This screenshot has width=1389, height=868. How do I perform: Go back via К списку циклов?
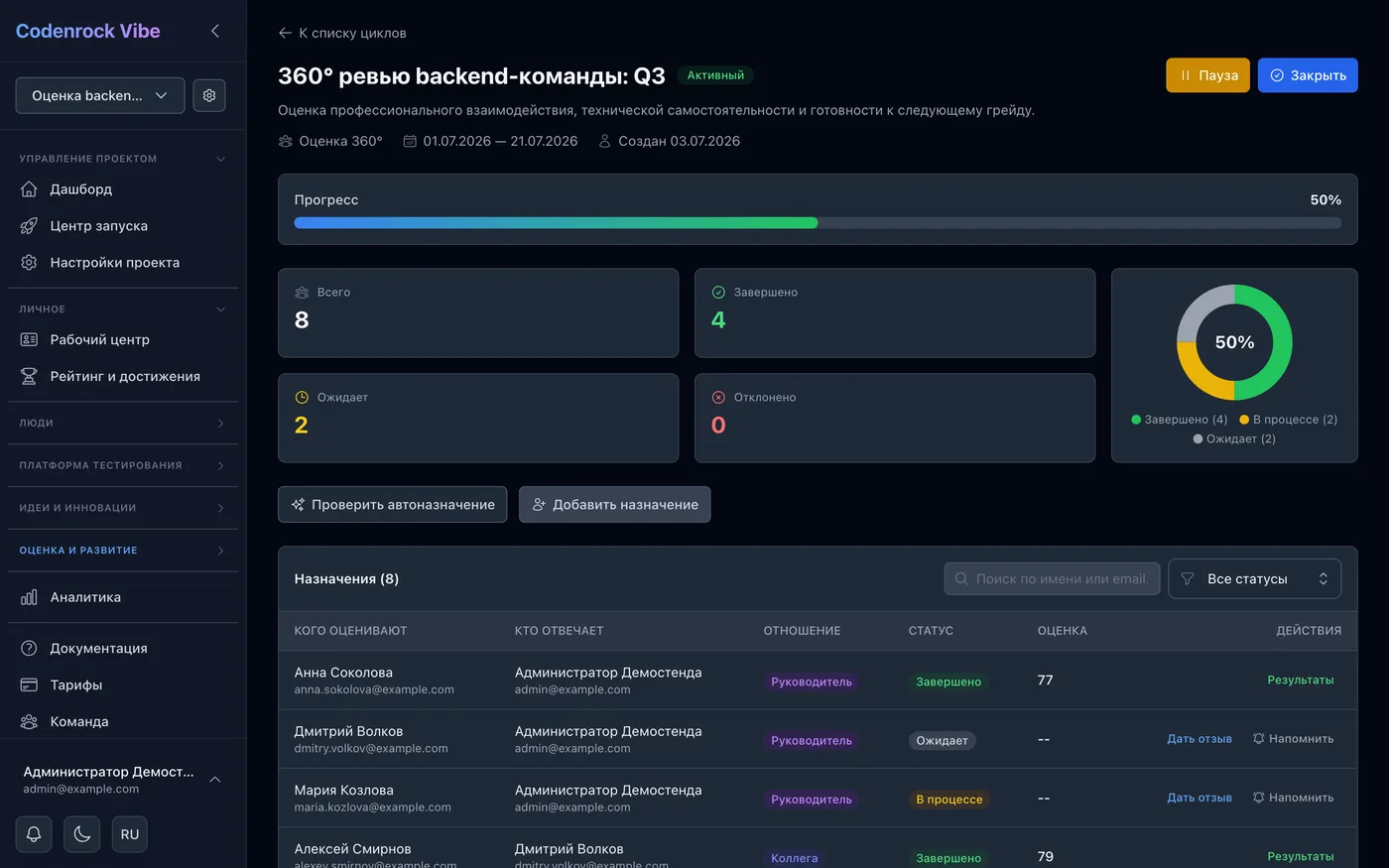(x=342, y=33)
